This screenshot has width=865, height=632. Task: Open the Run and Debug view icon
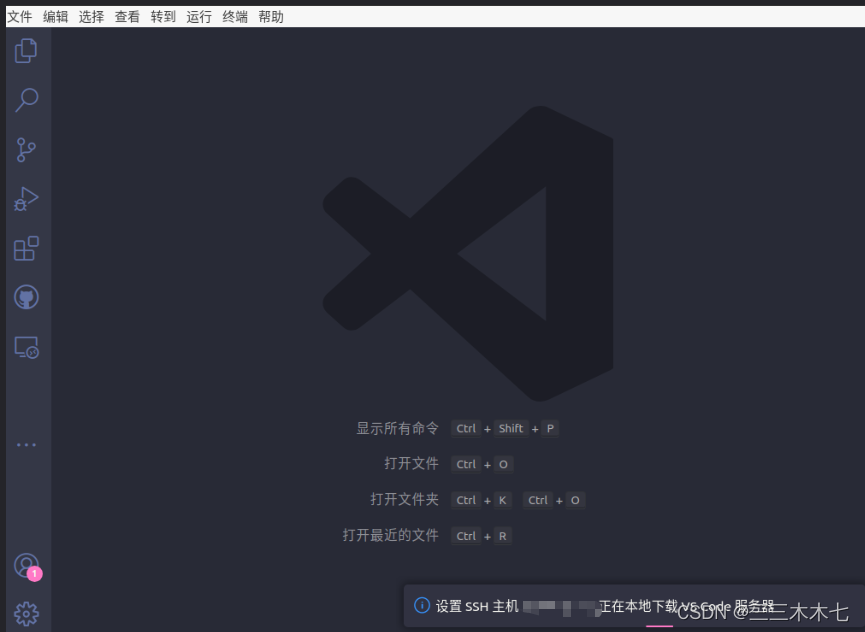point(26,199)
